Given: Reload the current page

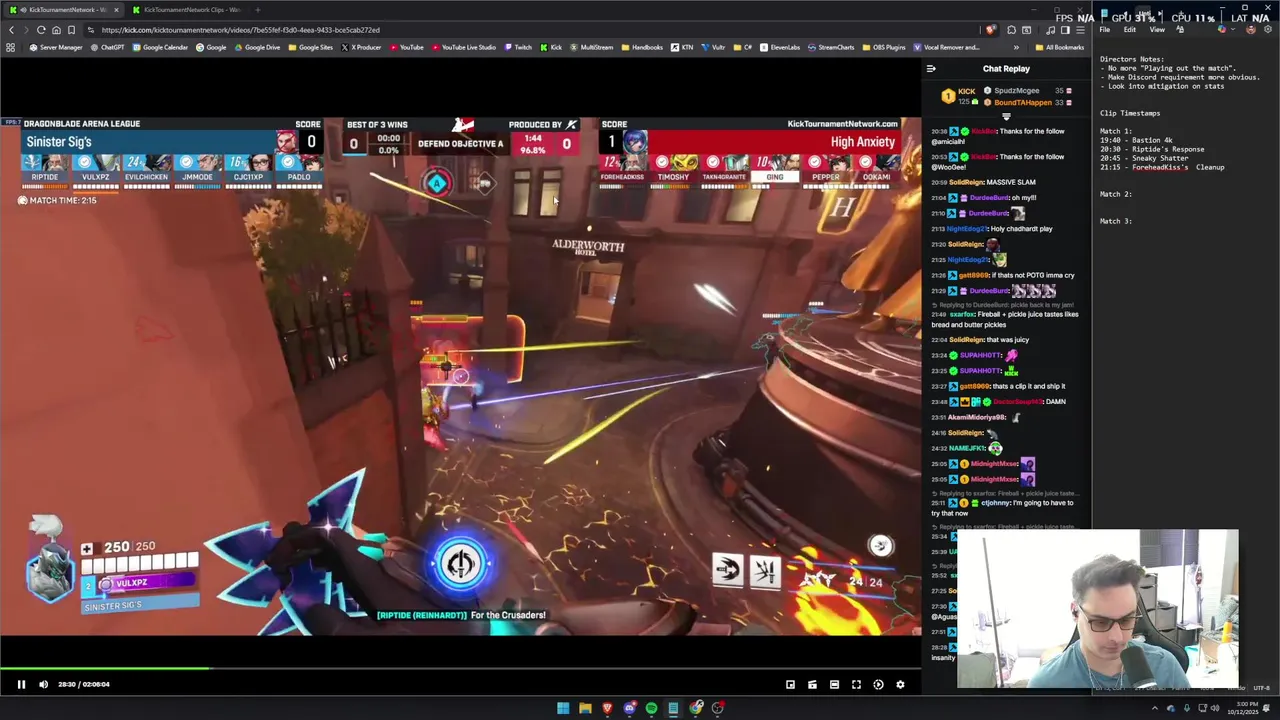Looking at the screenshot, I should click(x=41, y=30).
